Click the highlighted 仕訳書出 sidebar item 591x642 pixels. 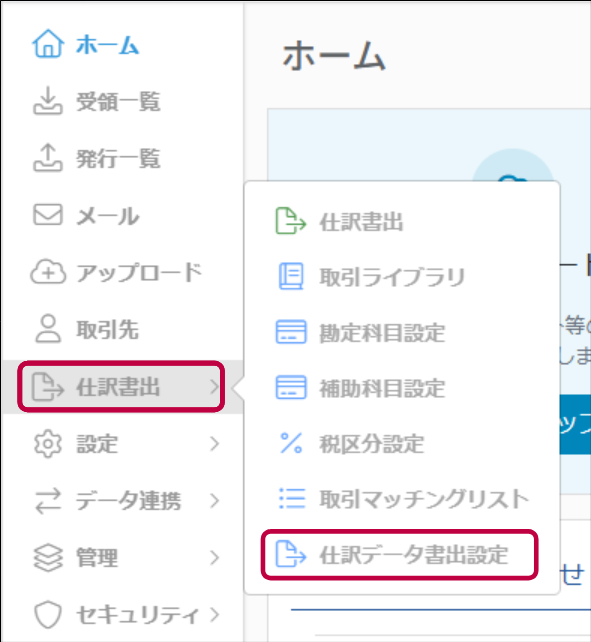[x=121, y=387]
